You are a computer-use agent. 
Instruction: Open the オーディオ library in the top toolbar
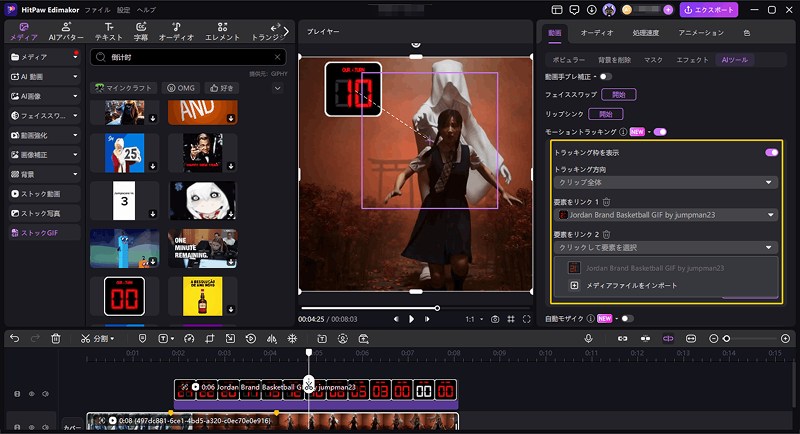click(177, 30)
